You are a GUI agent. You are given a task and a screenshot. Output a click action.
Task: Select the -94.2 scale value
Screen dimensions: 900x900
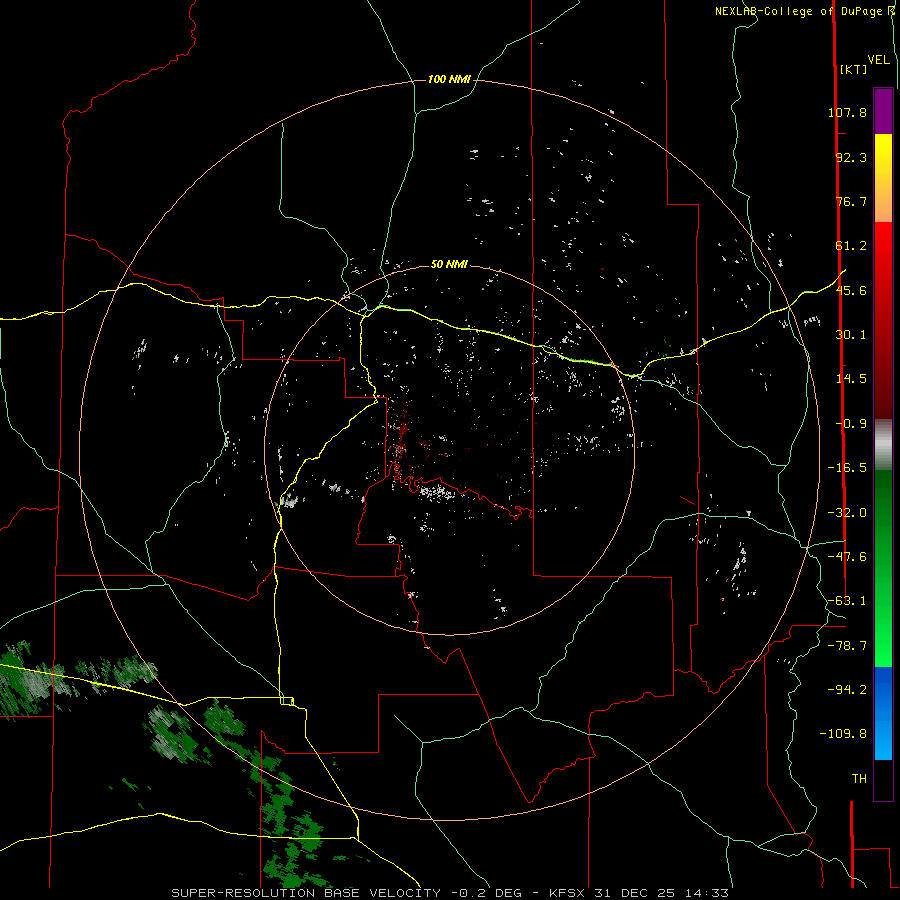click(x=847, y=690)
